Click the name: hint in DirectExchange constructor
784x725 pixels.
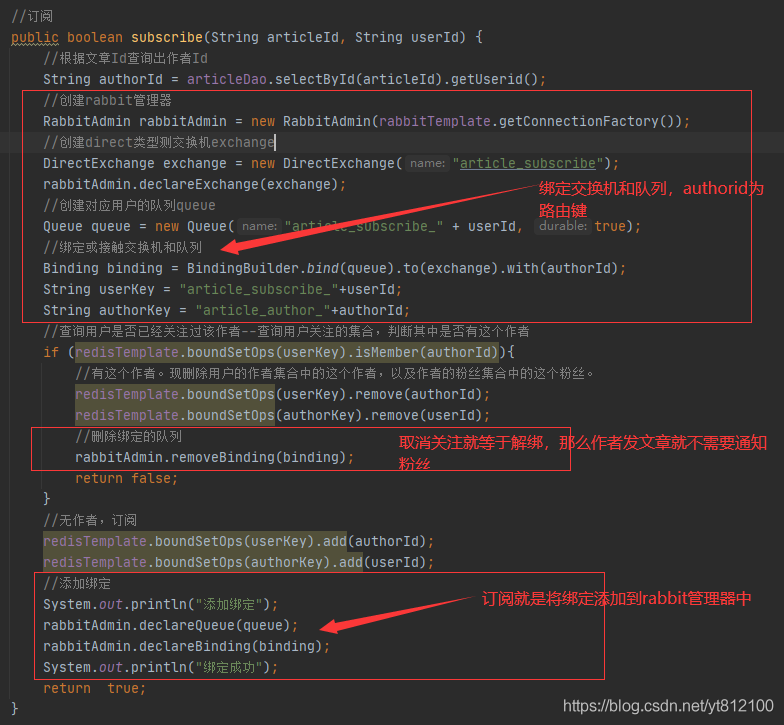(x=428, y=164)
